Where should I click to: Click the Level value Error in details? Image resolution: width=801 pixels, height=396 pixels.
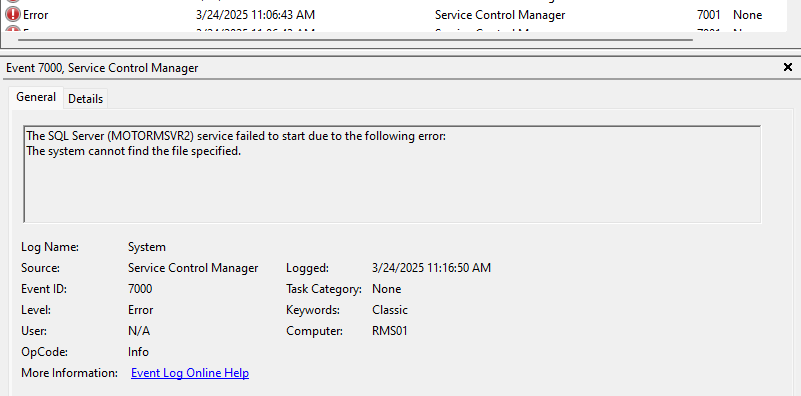[140, 310]
